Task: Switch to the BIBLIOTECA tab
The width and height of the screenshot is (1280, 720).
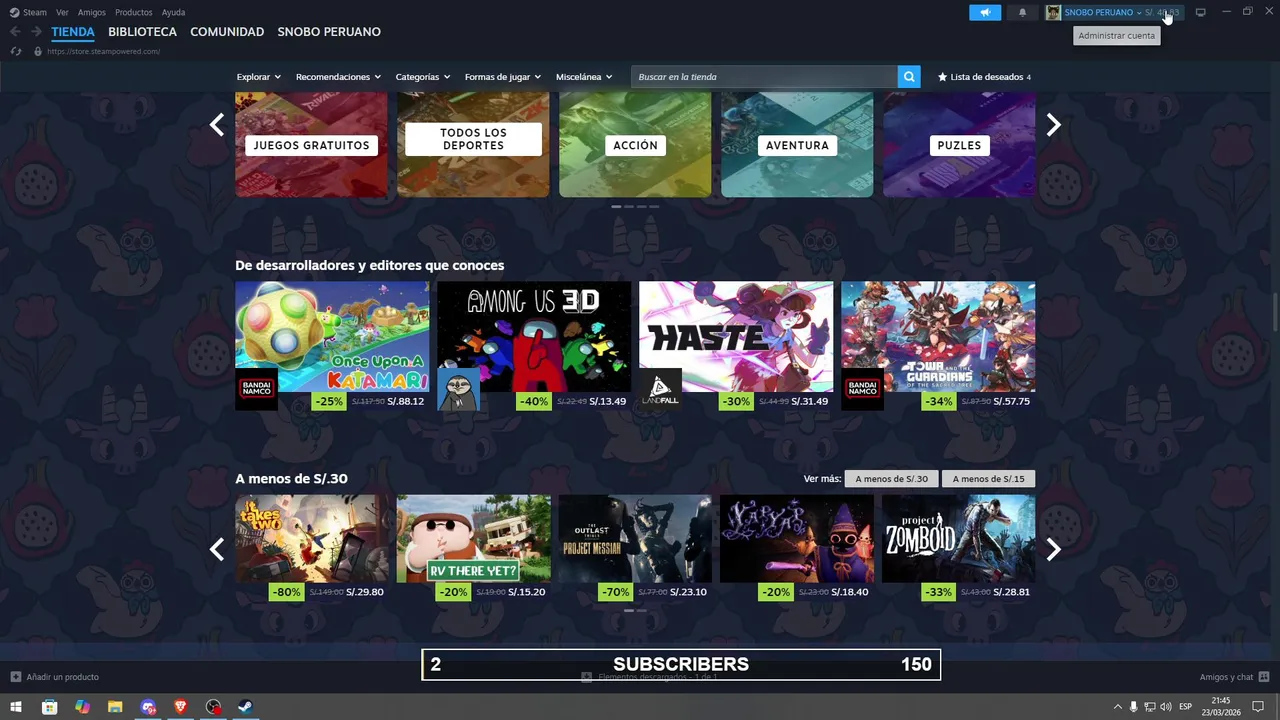Action: (142, 32)
